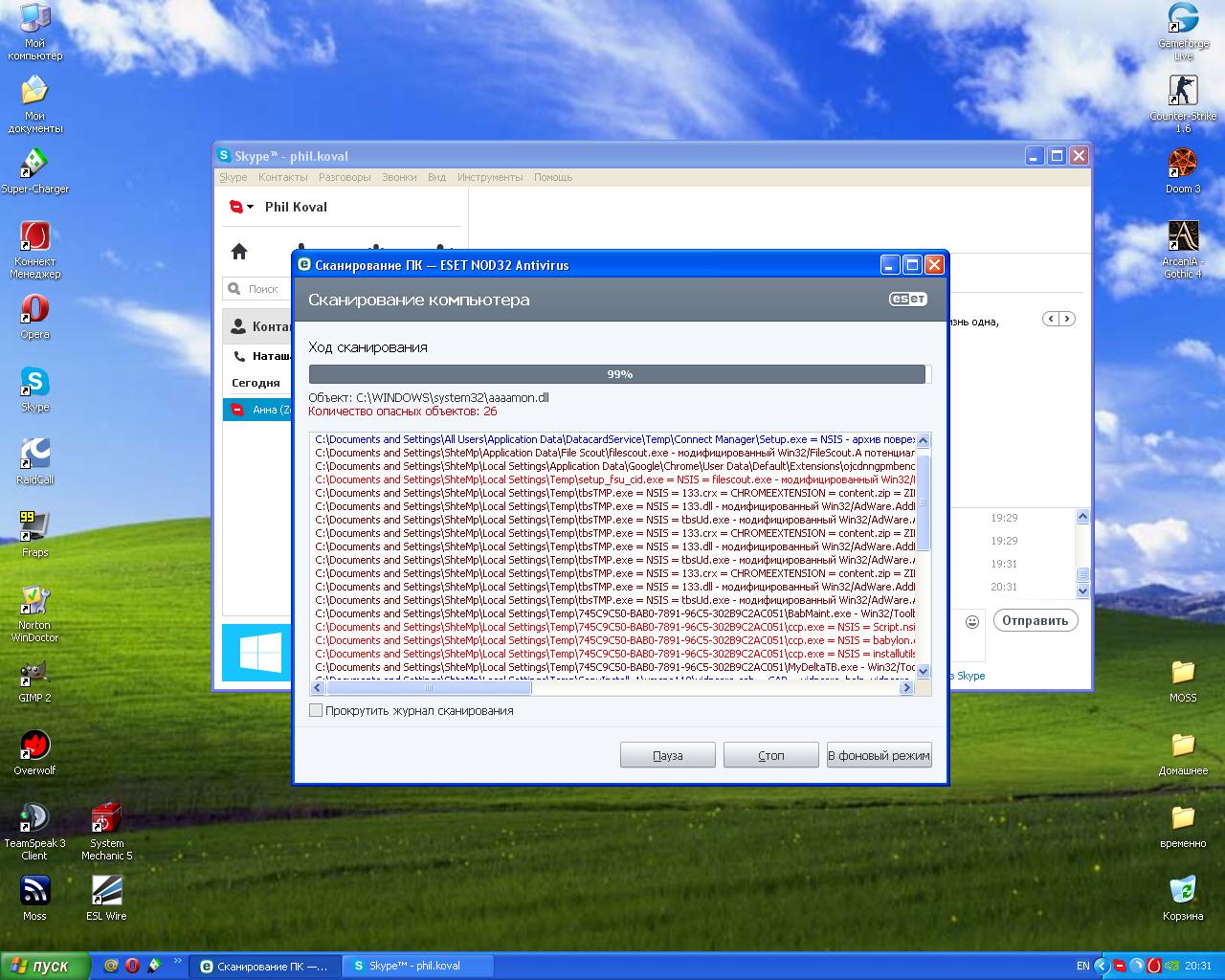
Task: Launch Counter-Strike 1.6 shortcut
Action: (x=1184, y=104)
